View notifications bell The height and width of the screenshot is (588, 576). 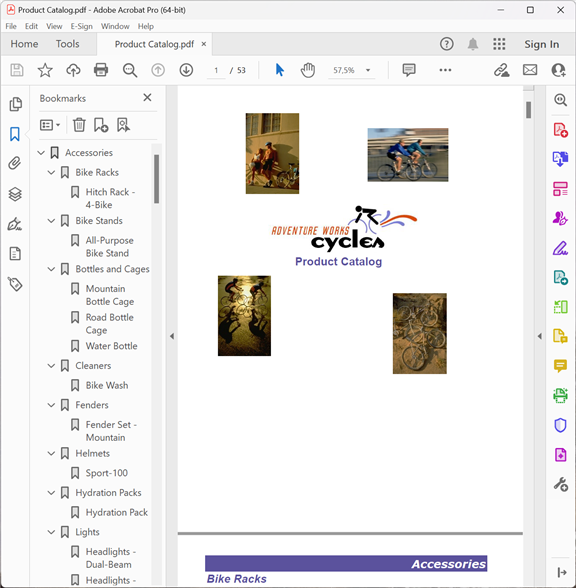tap(472, 44)
